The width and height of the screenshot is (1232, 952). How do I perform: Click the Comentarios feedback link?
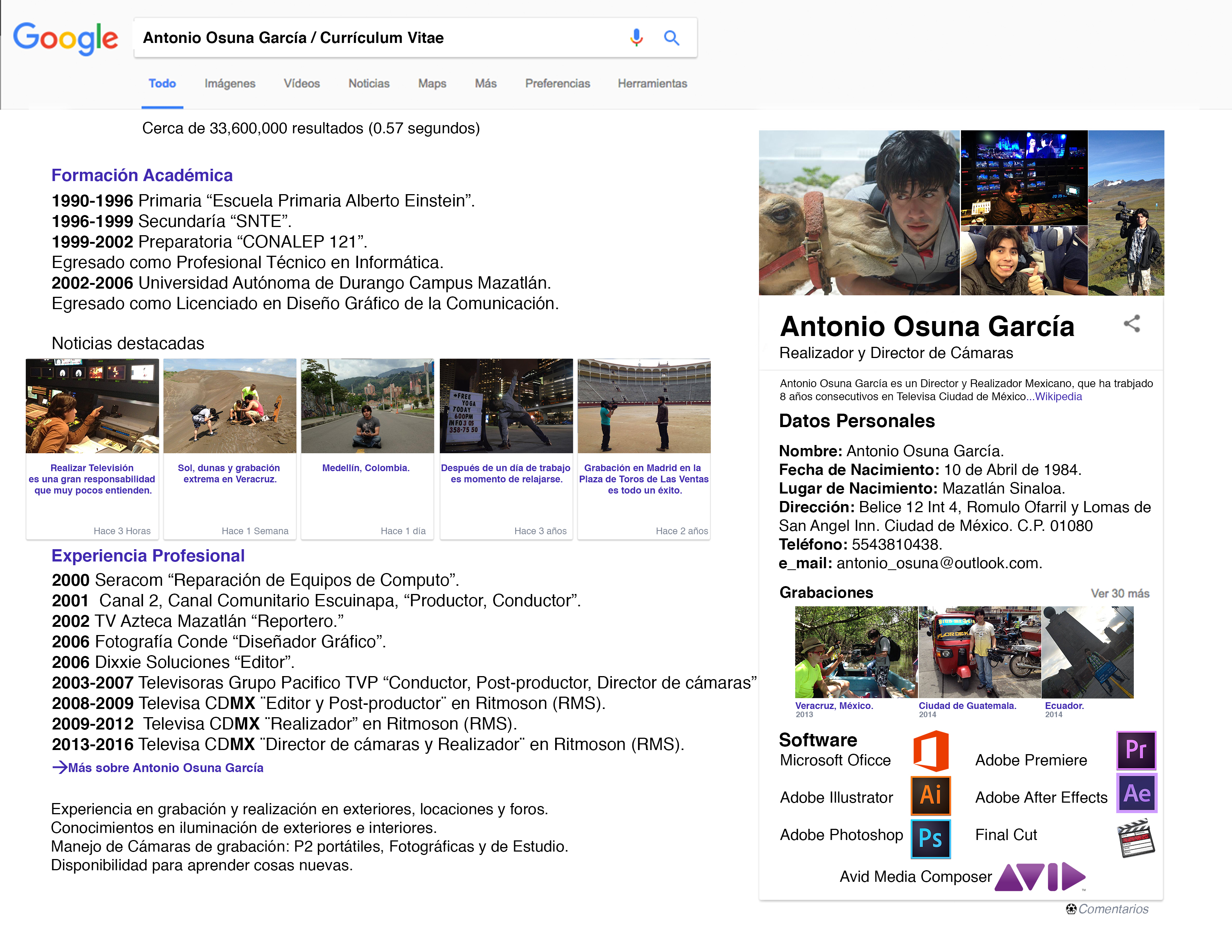coord(1113,909)
